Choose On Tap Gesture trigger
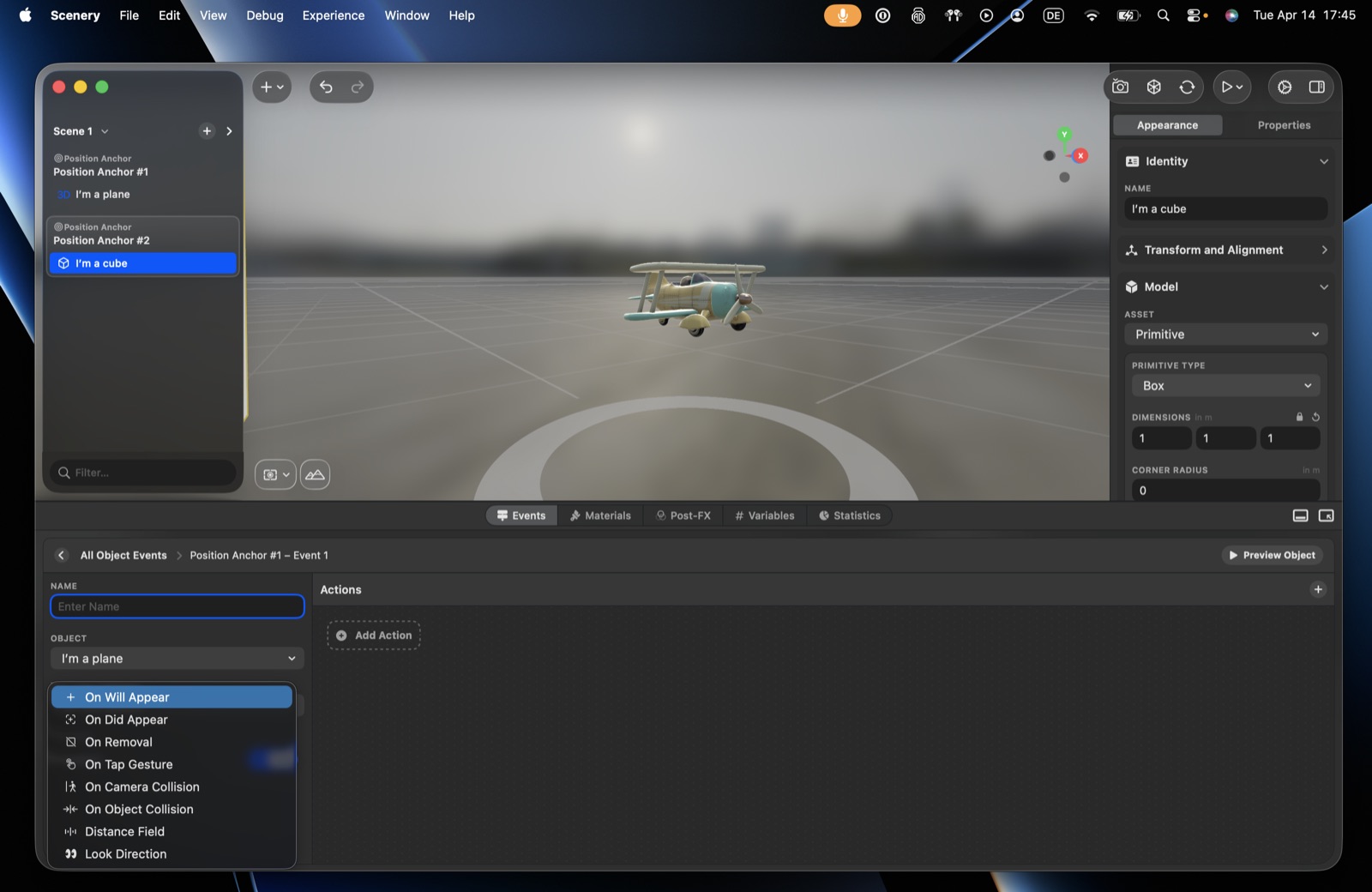Viewport: 1372px width, 892px height. [x=171, y=764]
